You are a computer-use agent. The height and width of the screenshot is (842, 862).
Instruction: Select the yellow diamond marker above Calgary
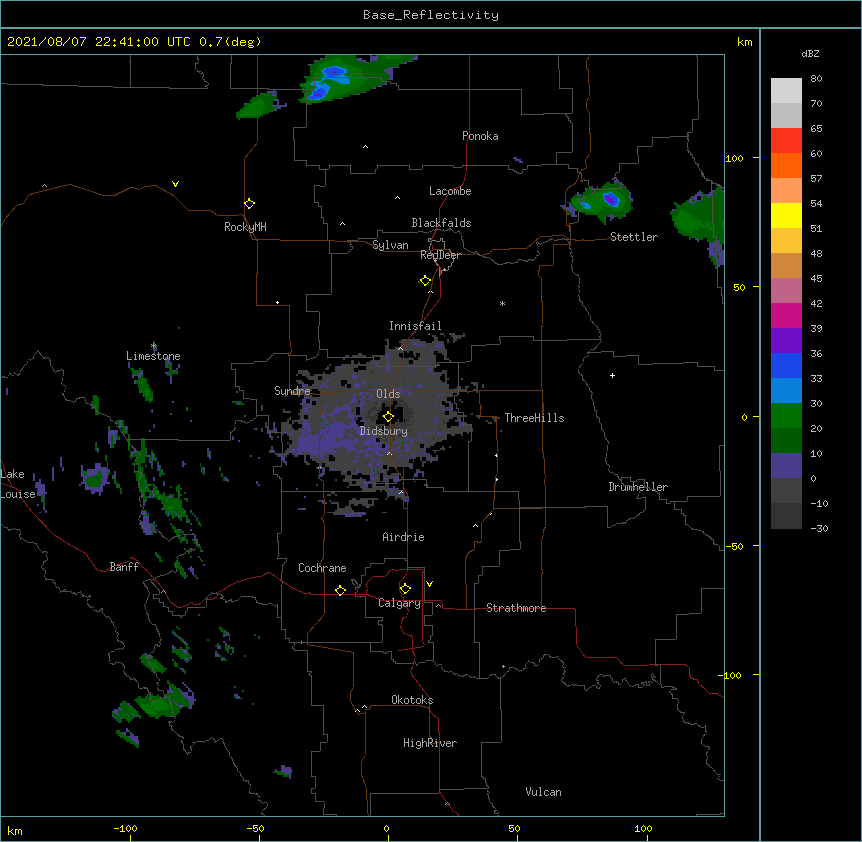click(405, 589)
